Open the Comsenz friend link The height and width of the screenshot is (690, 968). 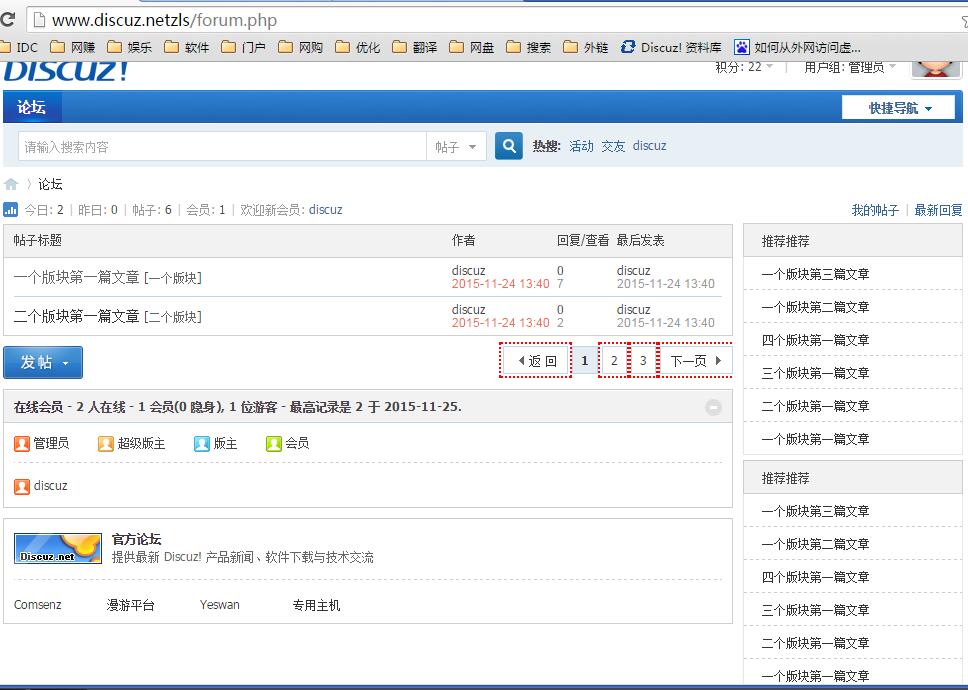coord(38,605)
